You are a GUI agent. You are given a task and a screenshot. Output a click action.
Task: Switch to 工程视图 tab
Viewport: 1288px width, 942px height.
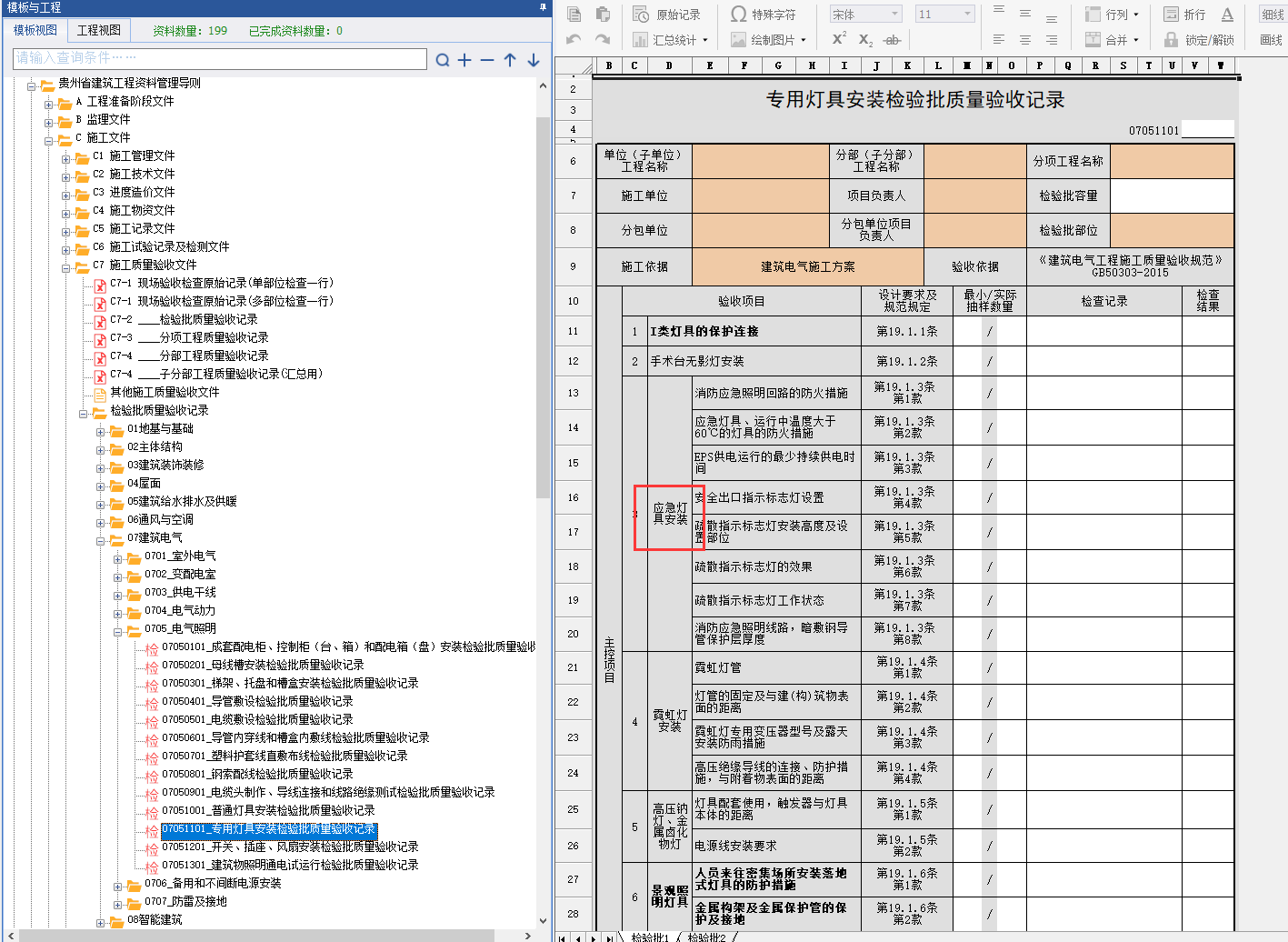tap(99, 30)
